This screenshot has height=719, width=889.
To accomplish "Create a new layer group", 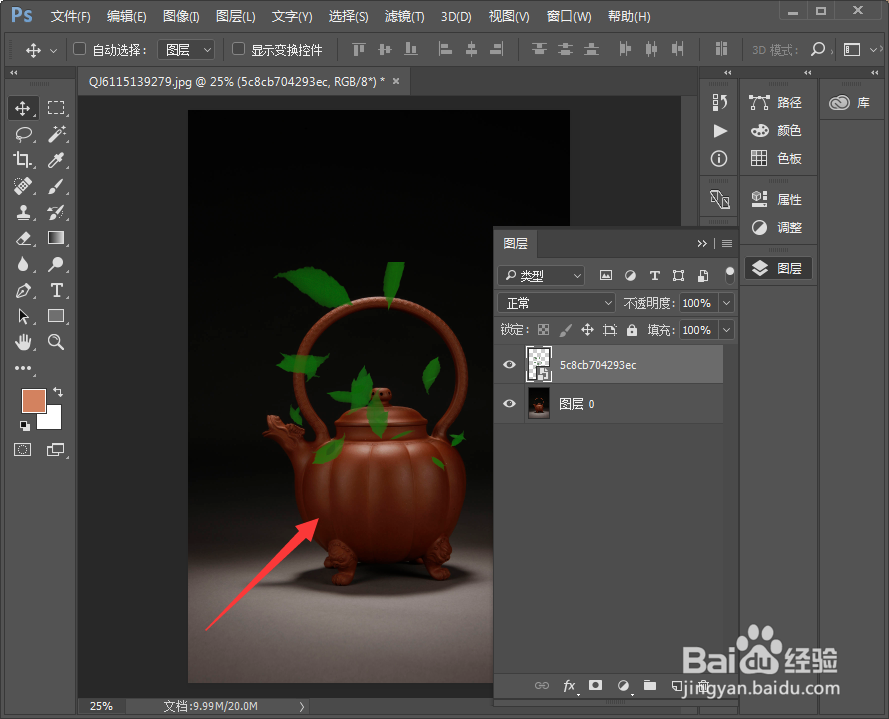I will 650,686.
